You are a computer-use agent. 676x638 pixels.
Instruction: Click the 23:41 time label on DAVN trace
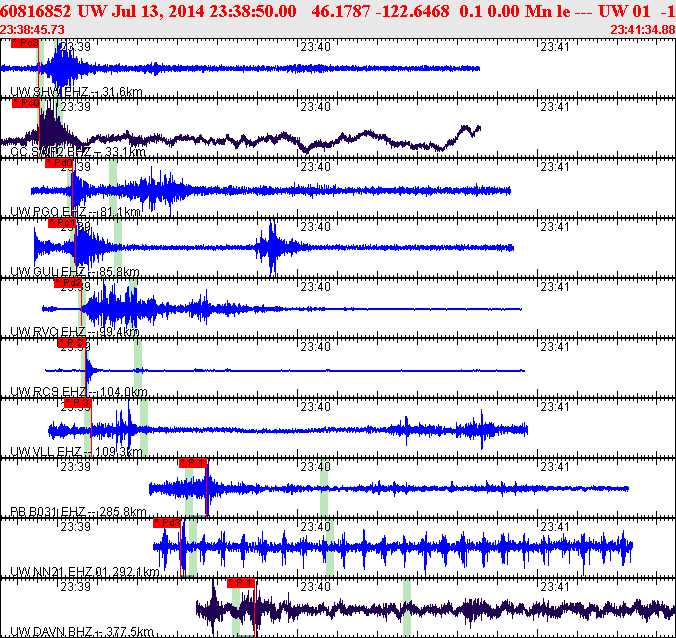tap(555, 586)
